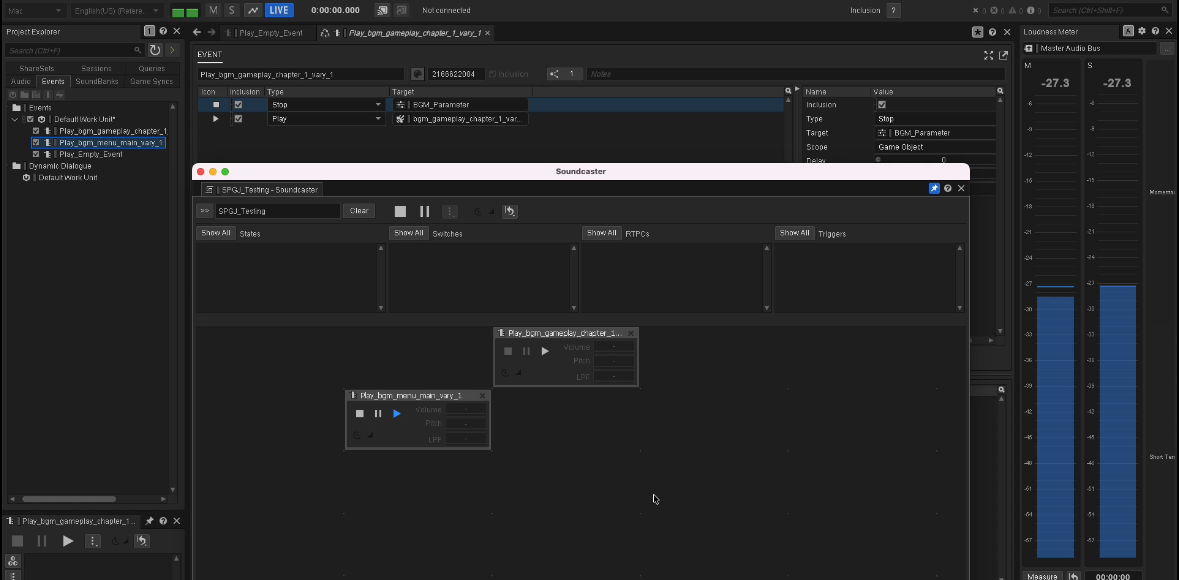Pin the Soundcaster view
The width and height of the screenshot is (1179, 580).
tap(934, 188)
